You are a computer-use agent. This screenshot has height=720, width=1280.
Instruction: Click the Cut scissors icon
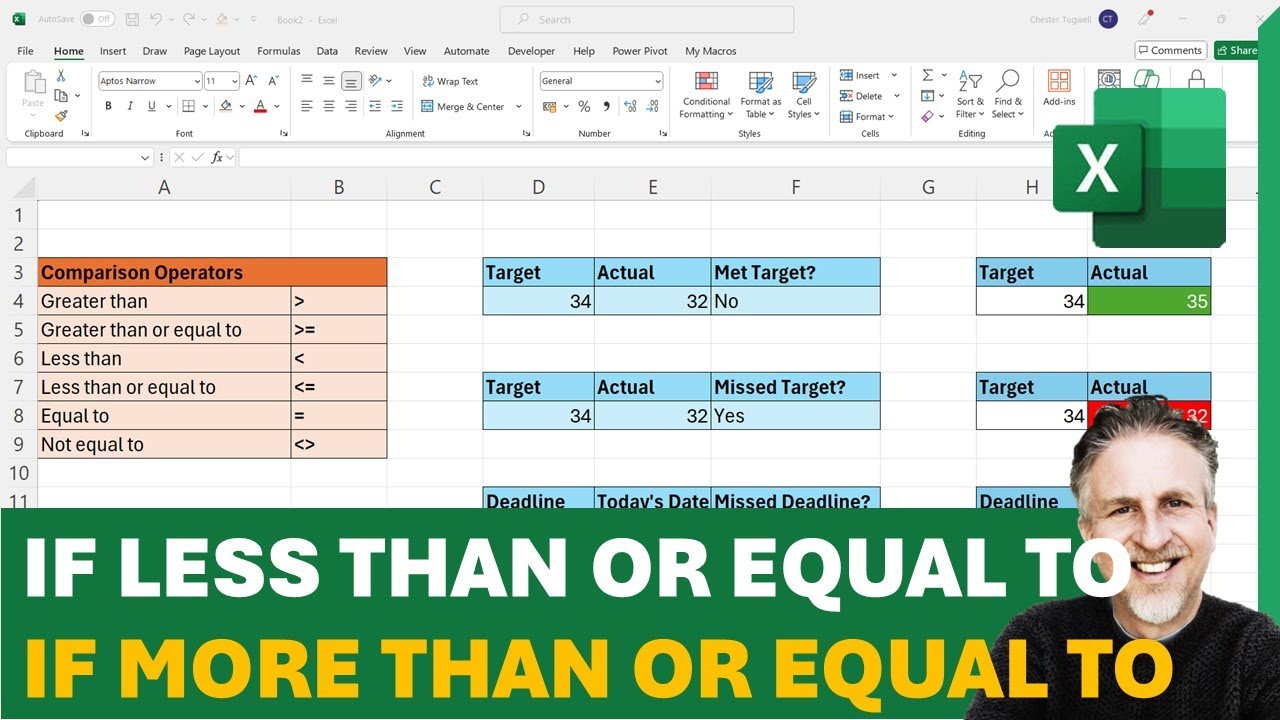(61, 76)
